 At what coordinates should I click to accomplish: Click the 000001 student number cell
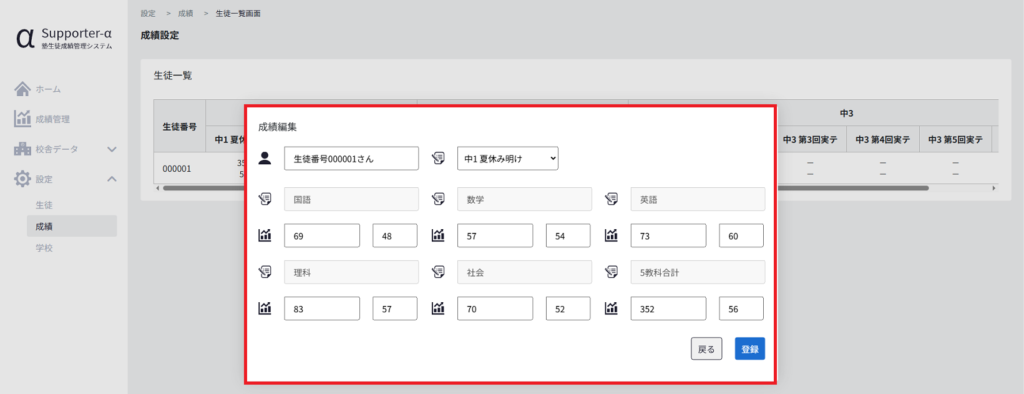click(x=180, y=169)
